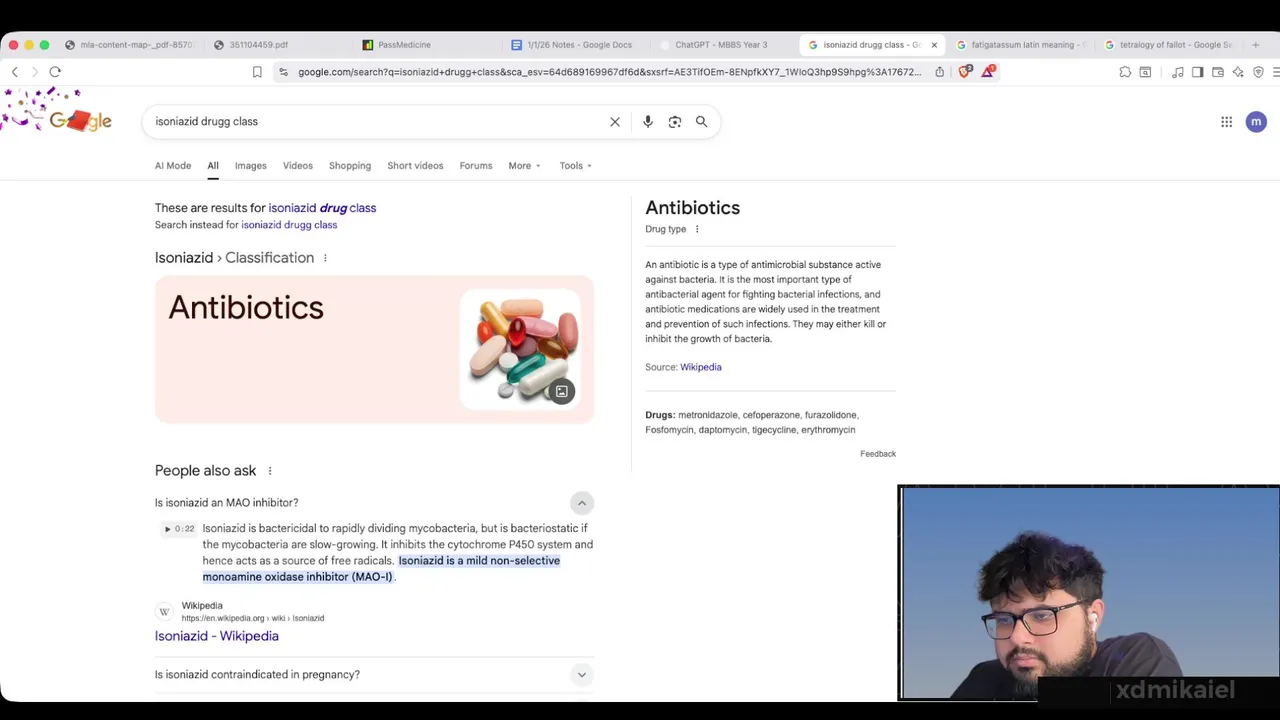
Task: Open the browser hamburger menu
Action: click(1276, 72)
